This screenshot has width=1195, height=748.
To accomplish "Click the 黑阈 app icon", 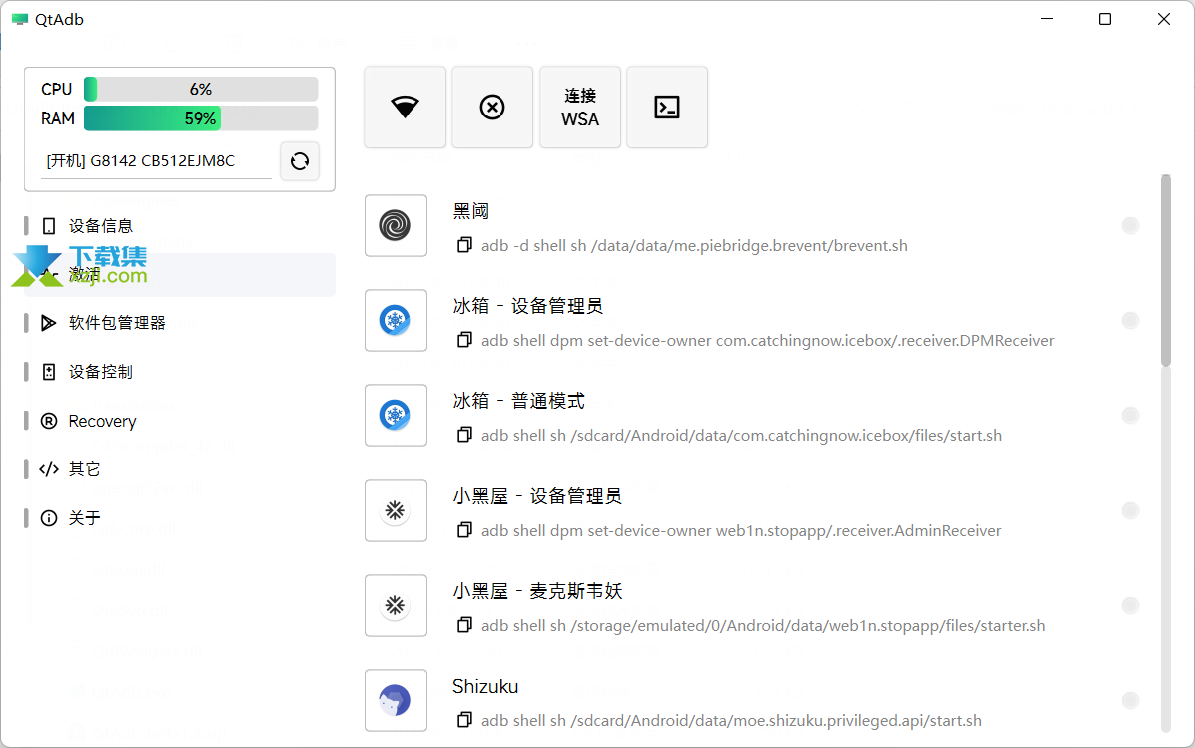I will (x=396, y=225).
